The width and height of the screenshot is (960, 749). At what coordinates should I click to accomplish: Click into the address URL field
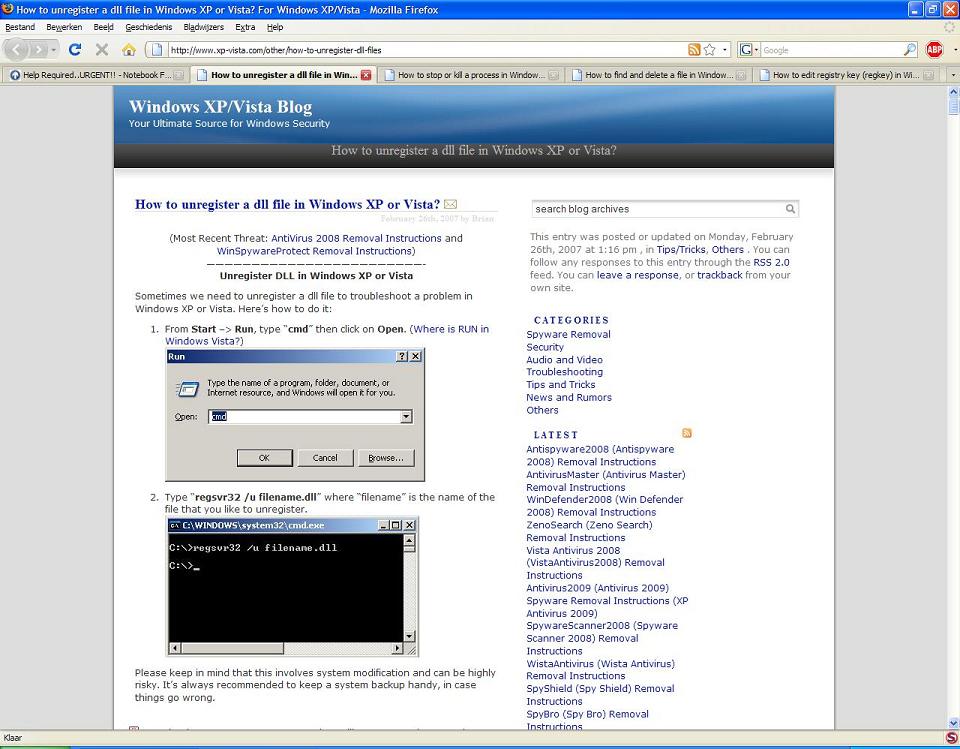[426, 50]
